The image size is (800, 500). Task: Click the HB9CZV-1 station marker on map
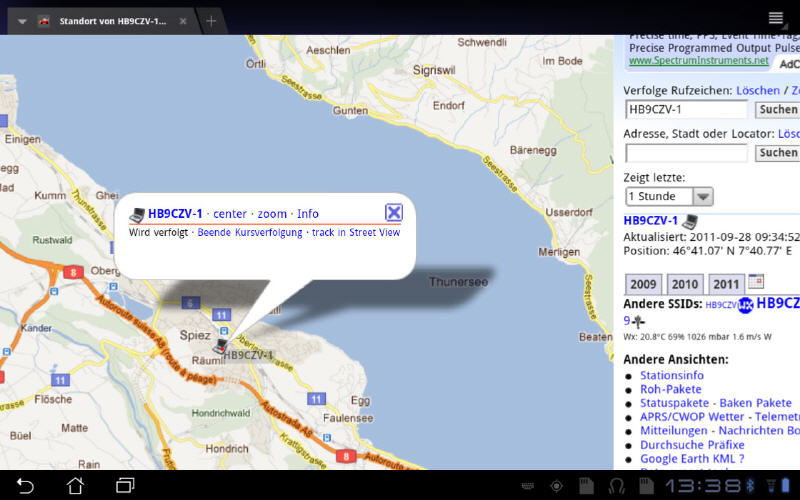click(x=220, y=347)
